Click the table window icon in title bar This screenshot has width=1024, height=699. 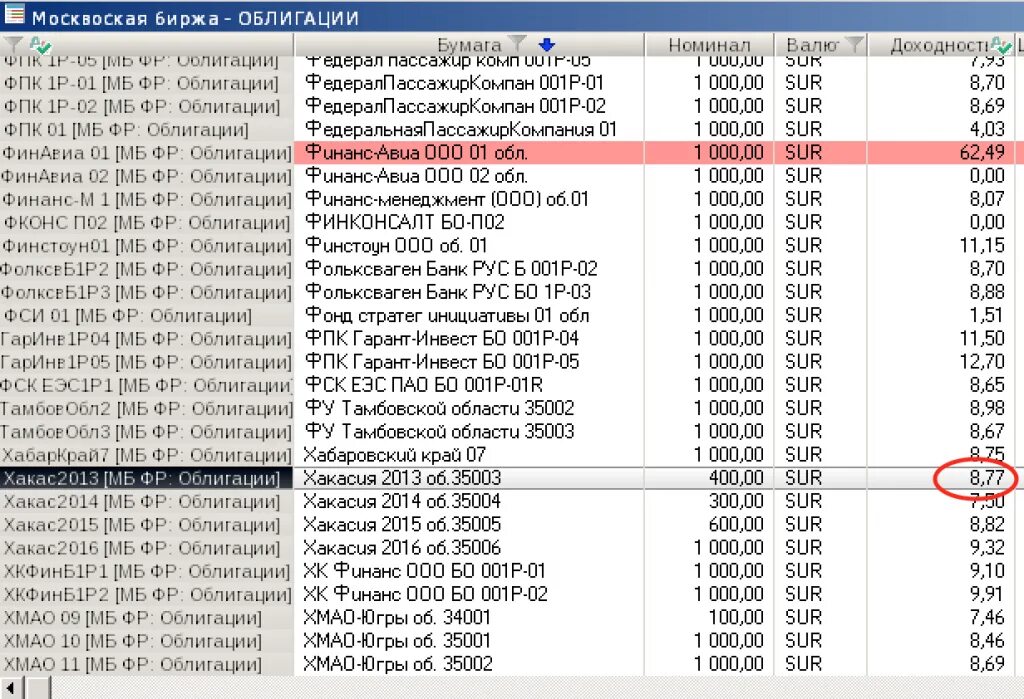click(14, 14)
